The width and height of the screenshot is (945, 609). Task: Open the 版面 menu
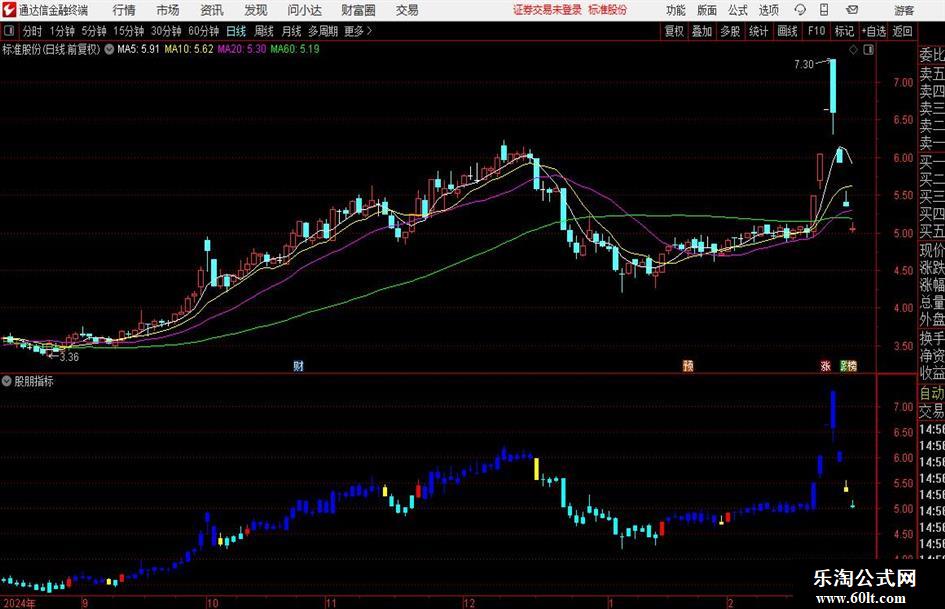(x=706, y=10)
